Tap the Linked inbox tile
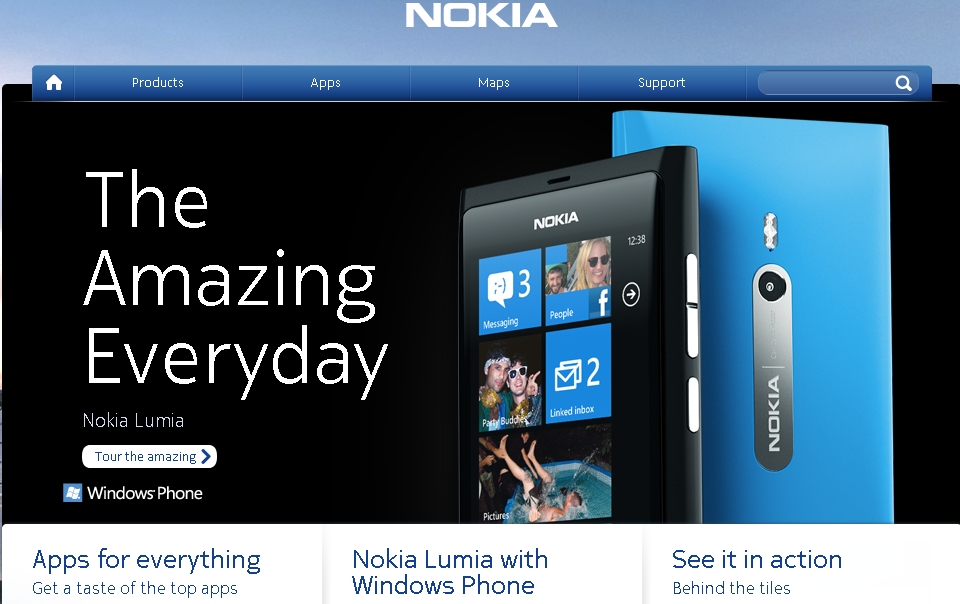The image size is (960, 604). pos(578,373)
